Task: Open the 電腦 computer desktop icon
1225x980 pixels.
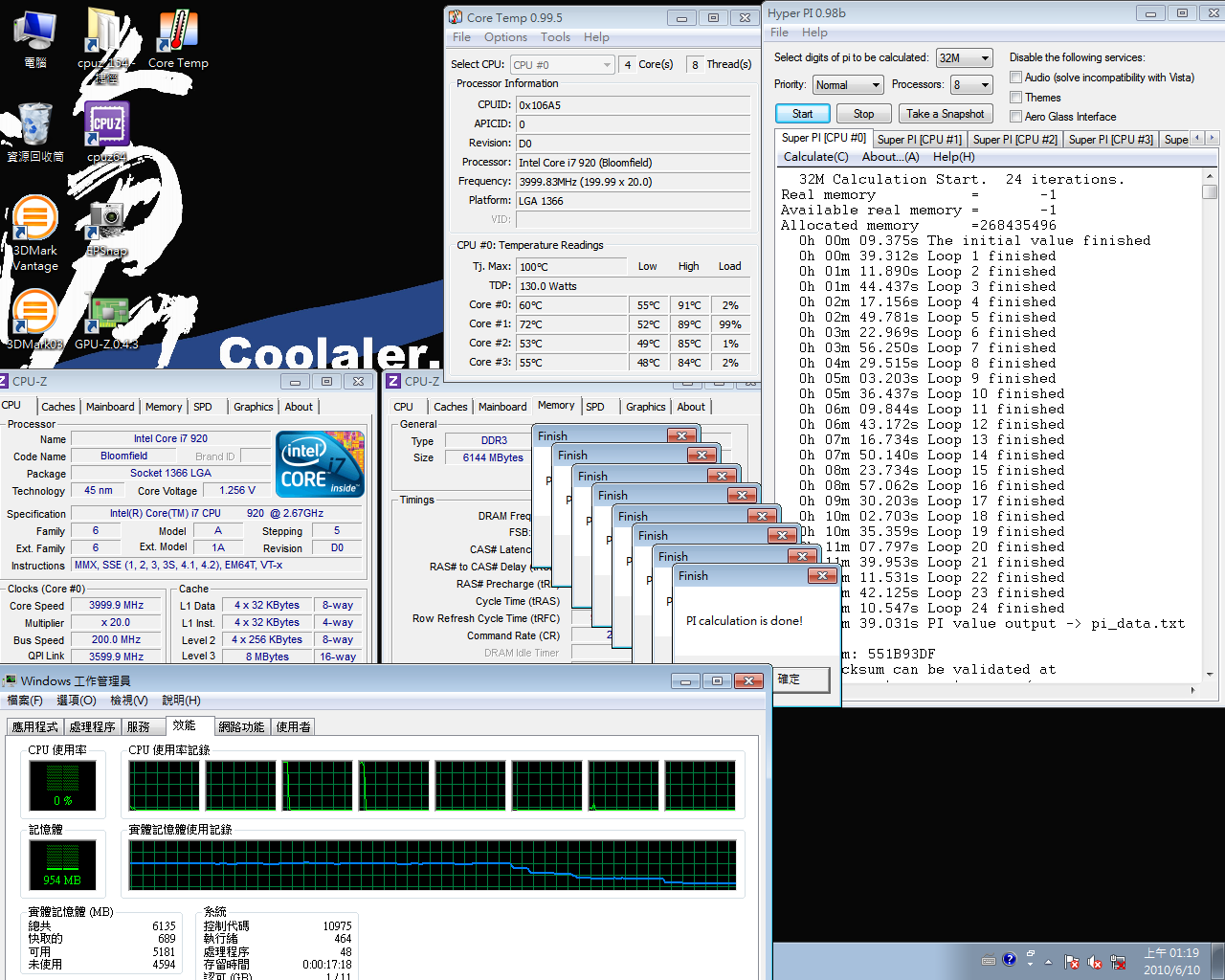Action: tap(34, 38)
